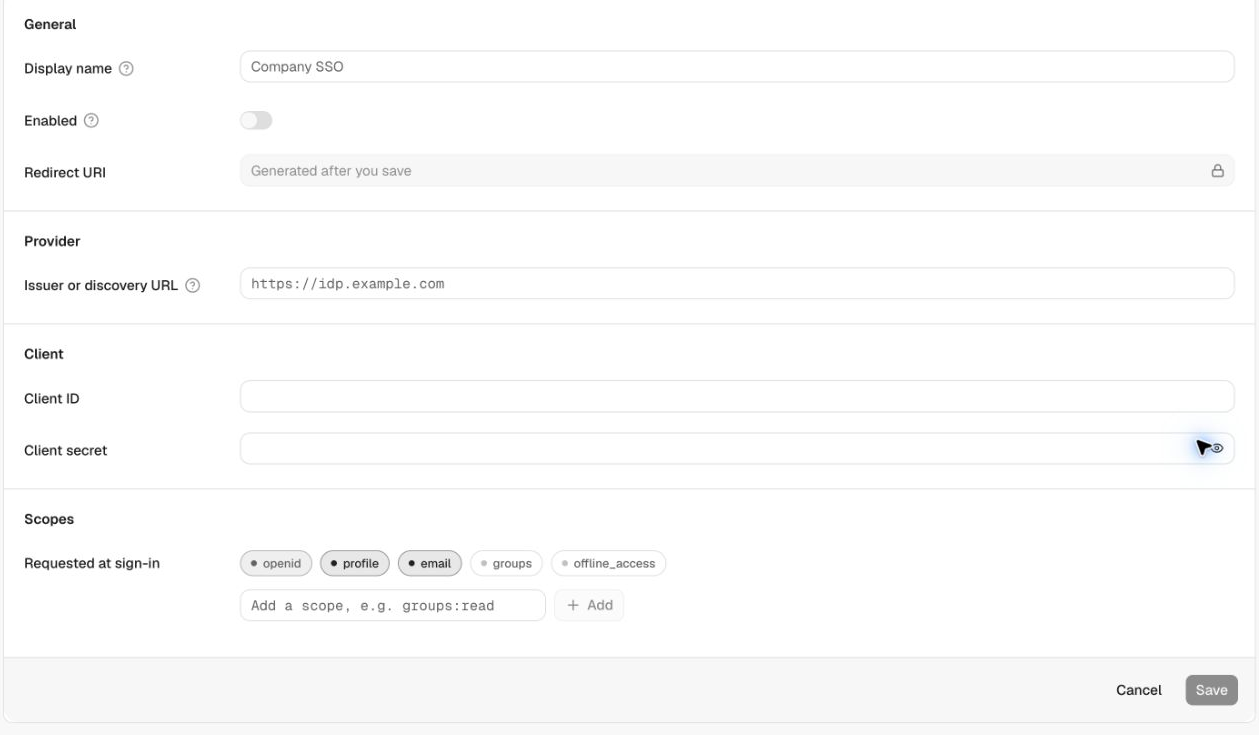The width and height of the screenshot is (1259, 735).
Task: Click the Provider section heading
Action: 52,242
